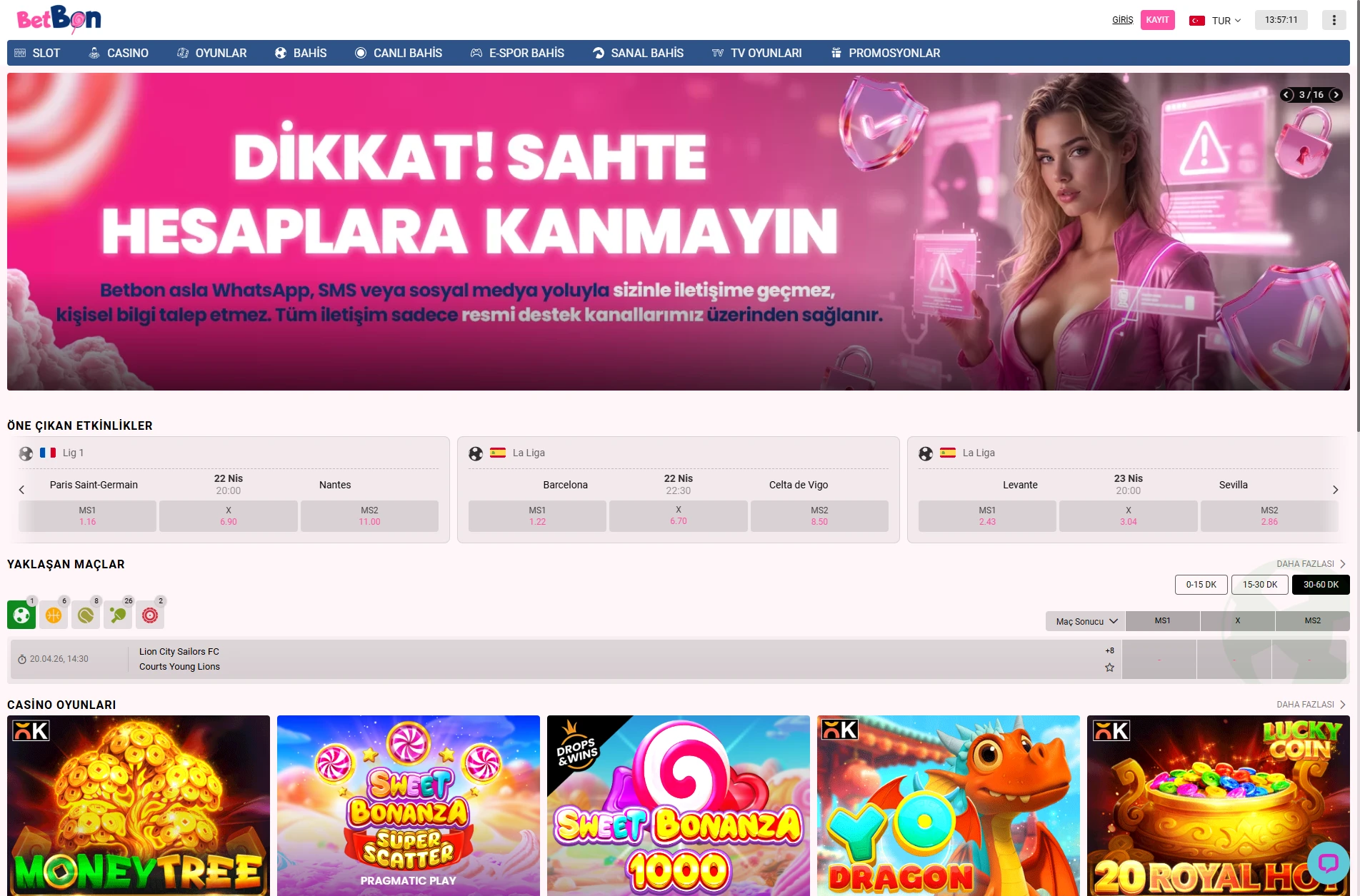1360x896 pixels.
Task: Pick draw X 3.04 for Levante vs Sevilla
Action: tap(1129, 516)
